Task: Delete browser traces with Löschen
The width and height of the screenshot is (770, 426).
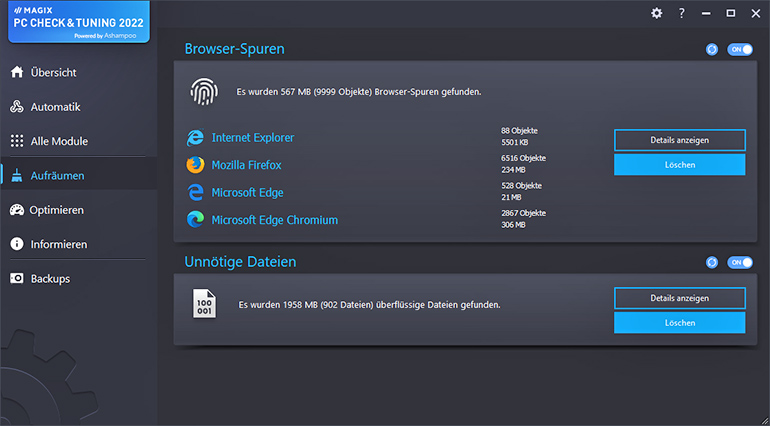Action: (680, 165)
